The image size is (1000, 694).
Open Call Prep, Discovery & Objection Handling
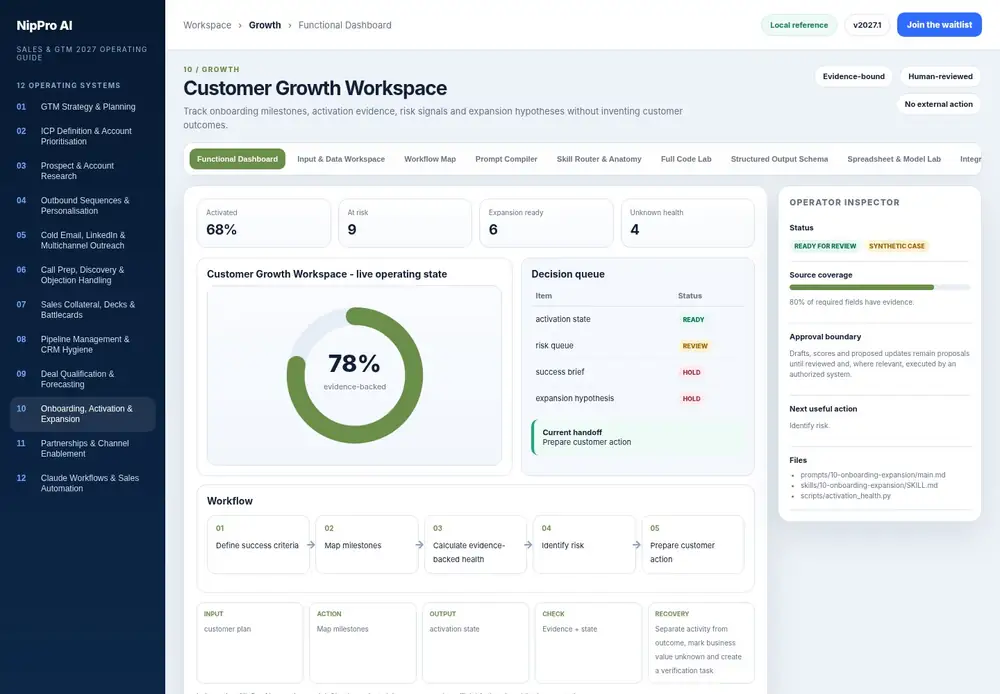[x=82, y=275]
